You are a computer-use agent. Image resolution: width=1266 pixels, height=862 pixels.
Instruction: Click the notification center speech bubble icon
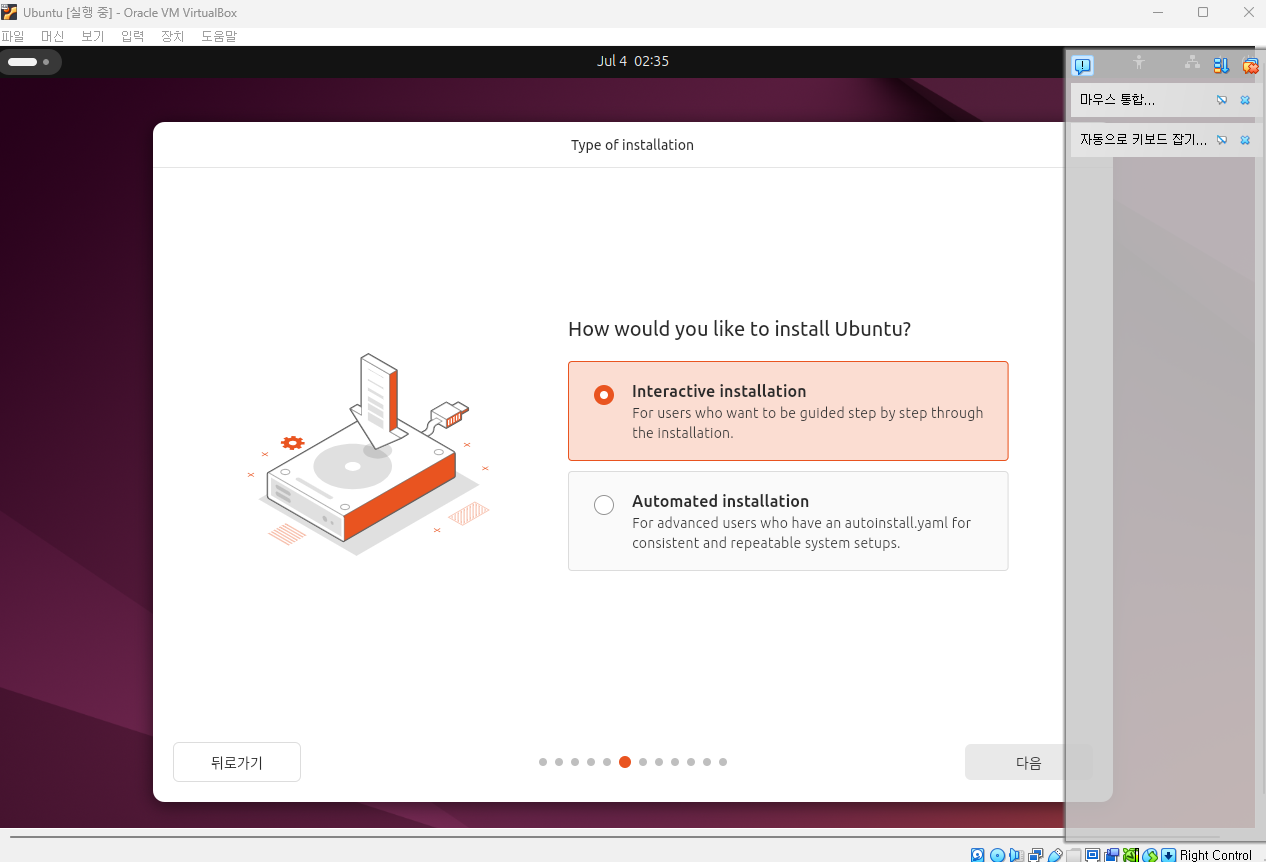click(1083, 66)
